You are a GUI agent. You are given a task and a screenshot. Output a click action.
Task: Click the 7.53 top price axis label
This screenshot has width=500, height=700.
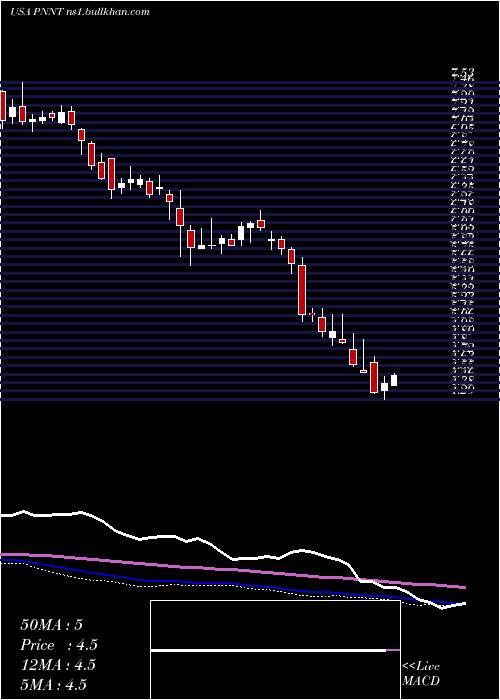pyautogui.click(x=462, y=71)
